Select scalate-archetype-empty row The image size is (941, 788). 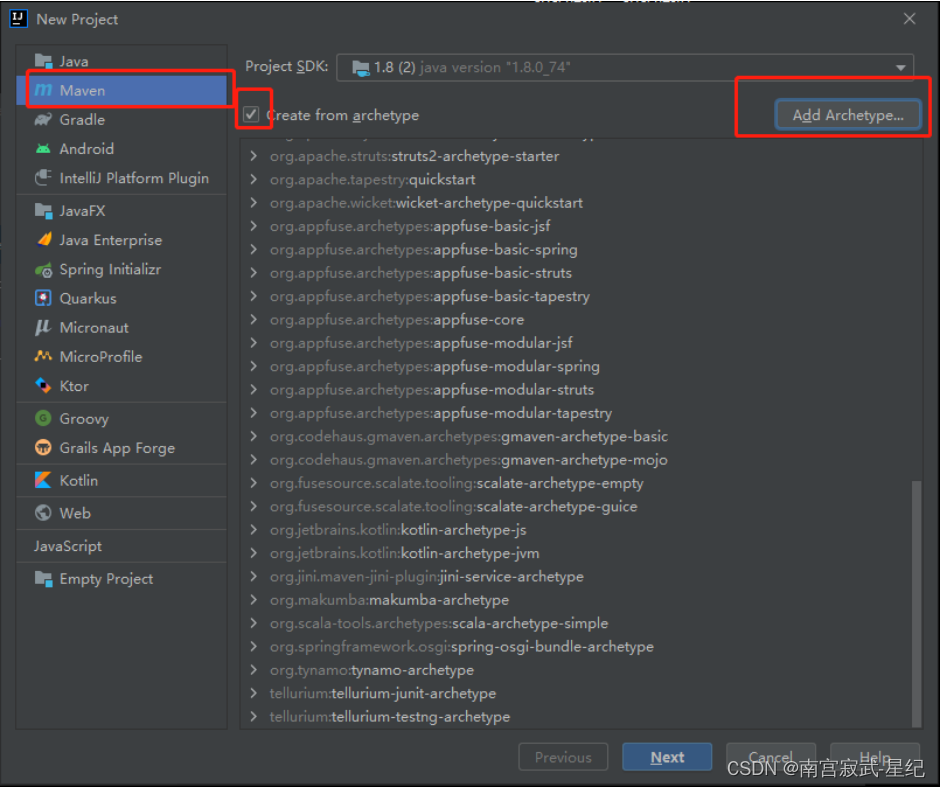tap(576, 483)
